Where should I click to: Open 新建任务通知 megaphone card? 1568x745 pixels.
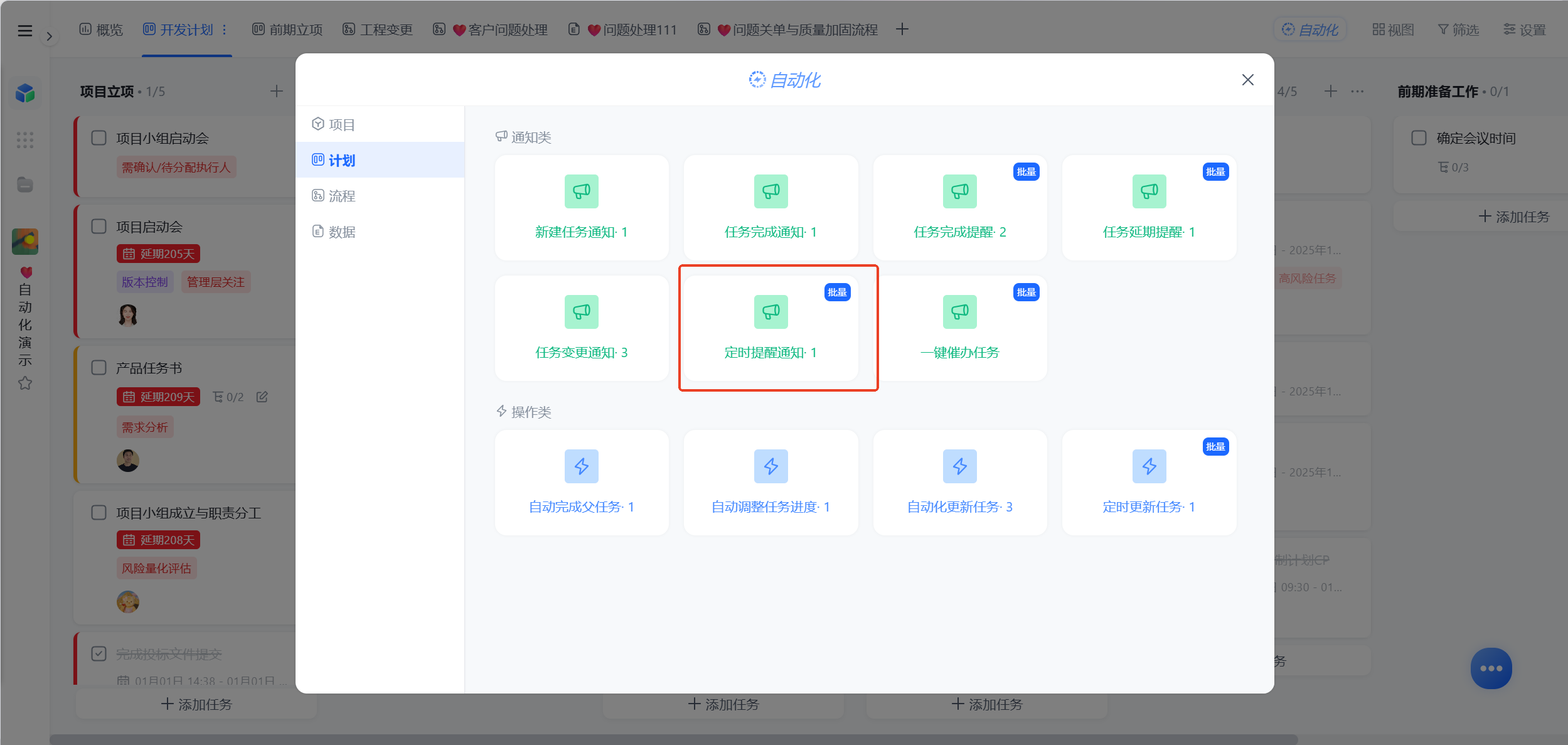pos(582,208)
